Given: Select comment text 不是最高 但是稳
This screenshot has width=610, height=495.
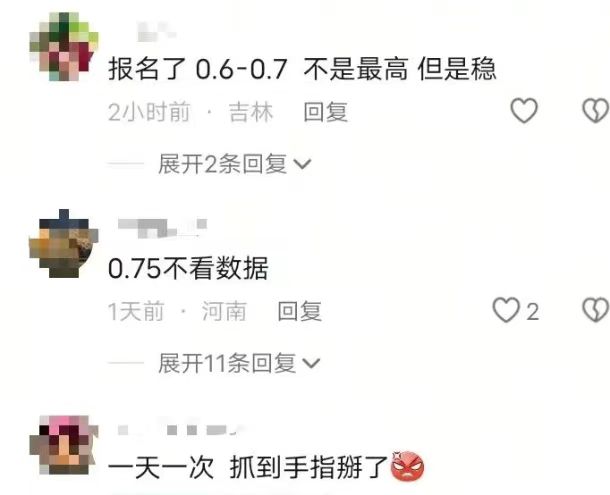Looking at the screenshot, I should 400,69.
